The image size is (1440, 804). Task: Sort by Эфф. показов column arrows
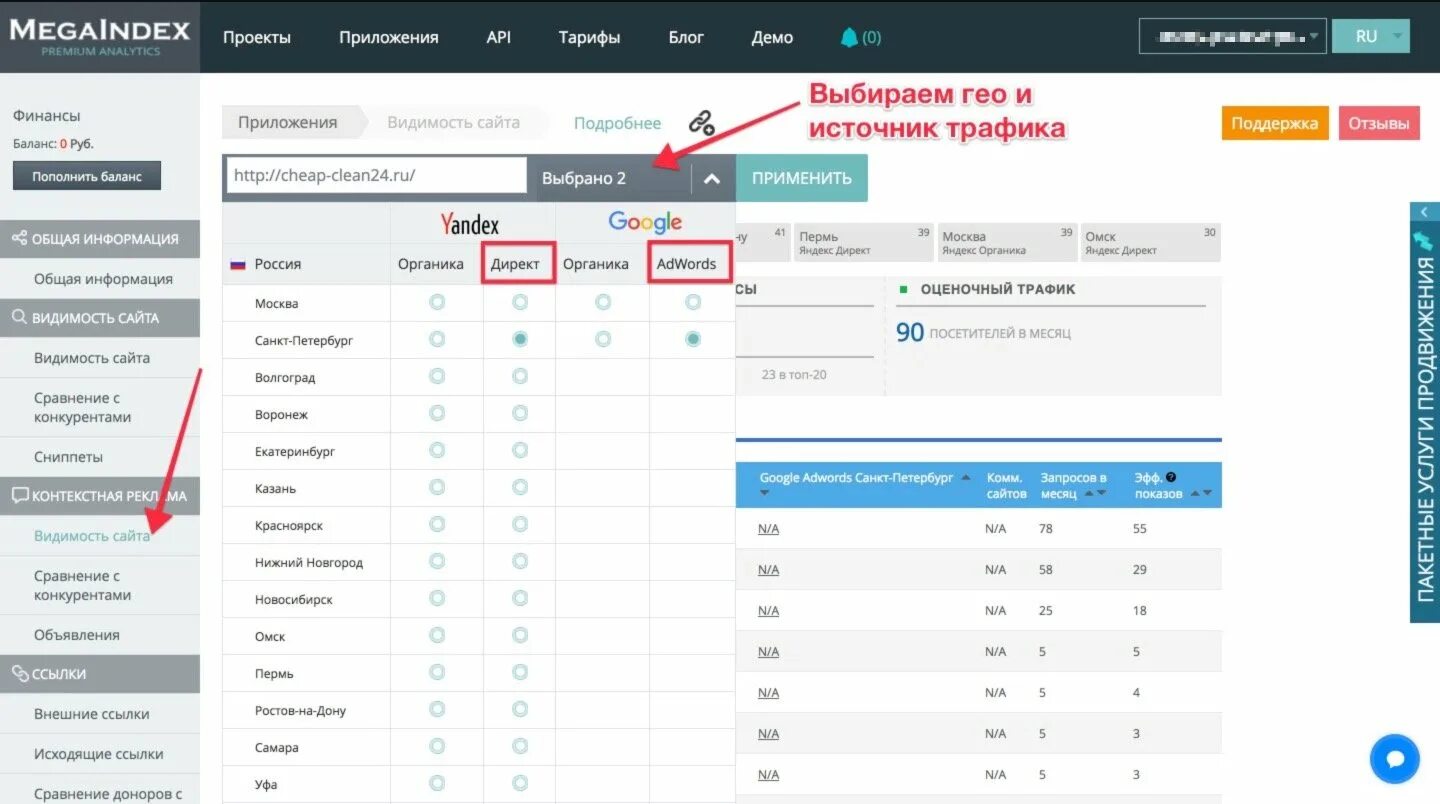pos(1201,493)
